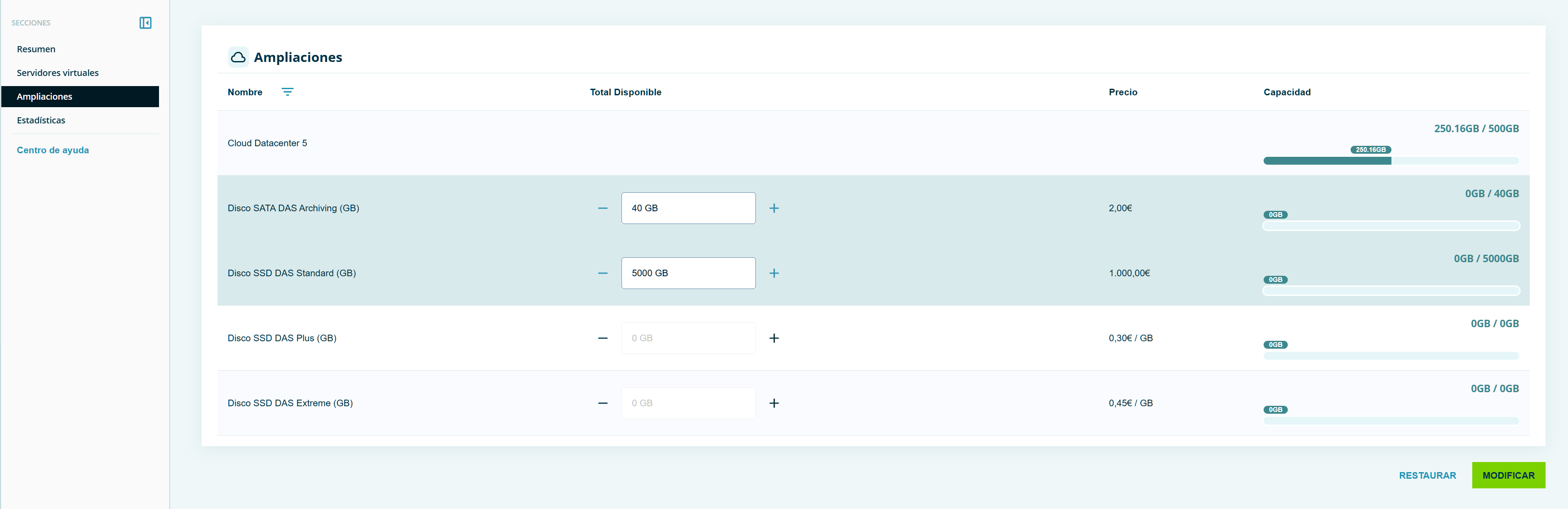Follow the Centro de ayuda link
This screenshot has width=1568, height=509.
click(x=53, y=150)
